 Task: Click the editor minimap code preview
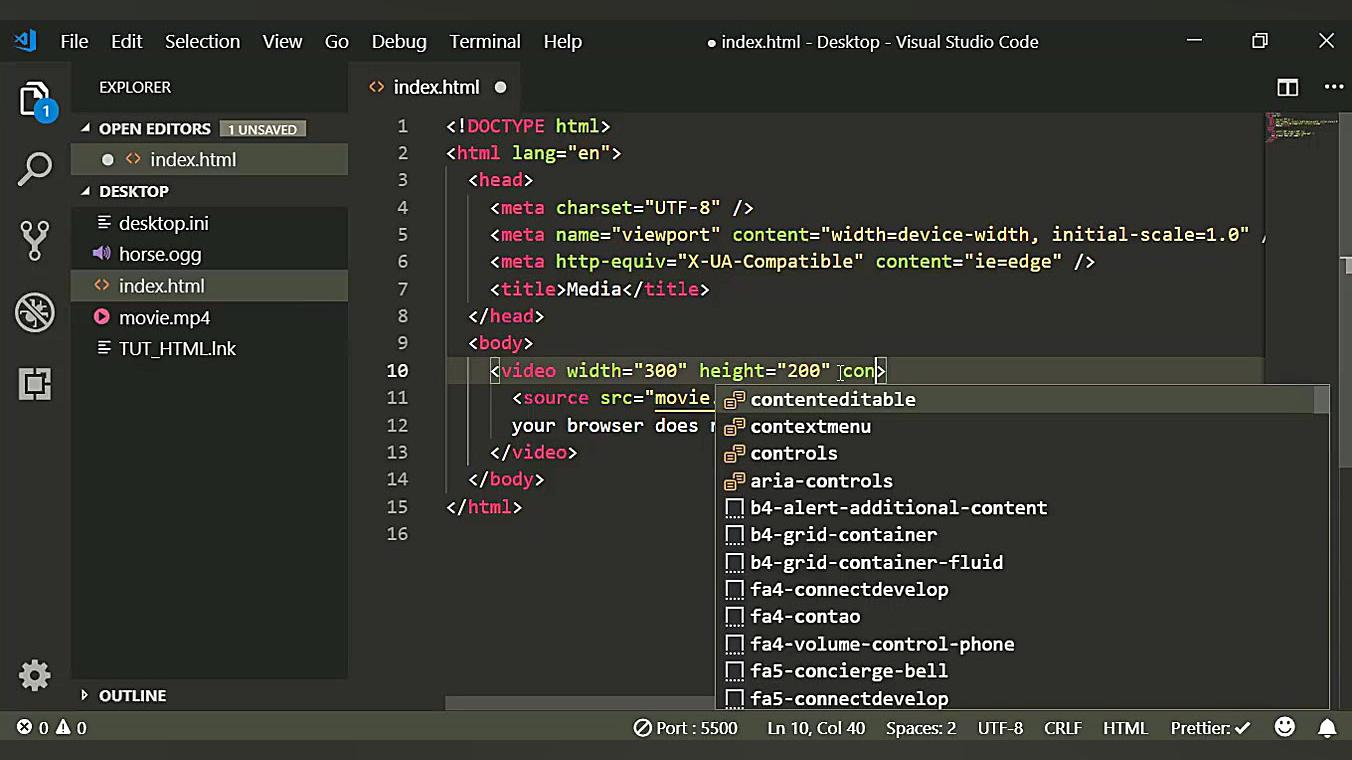[x=1300, y=128]
